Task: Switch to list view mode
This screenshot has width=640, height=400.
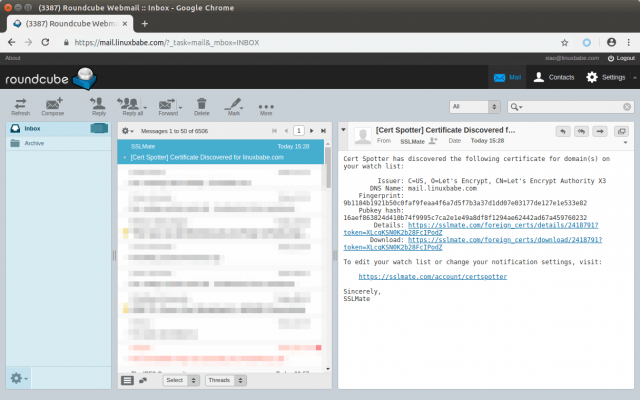Action: (x=127, y=380)
